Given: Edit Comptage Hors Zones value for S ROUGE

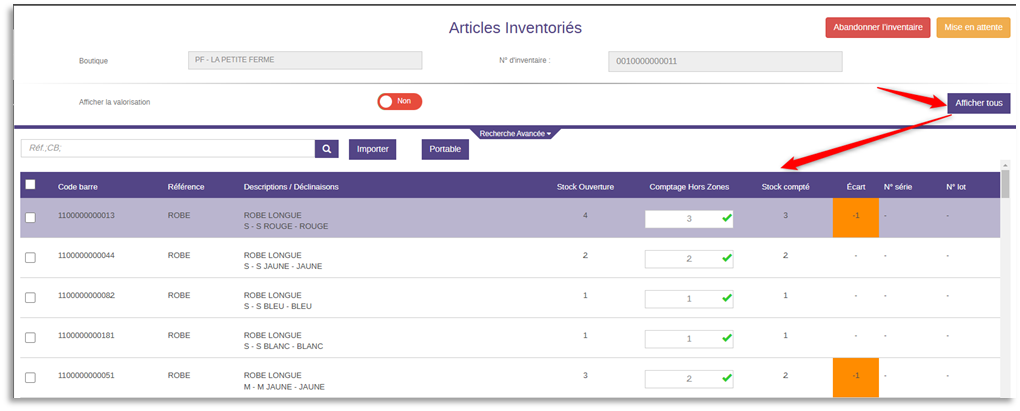Looking at the screenshot, I should pyautogui.click(x=689, y=219).
